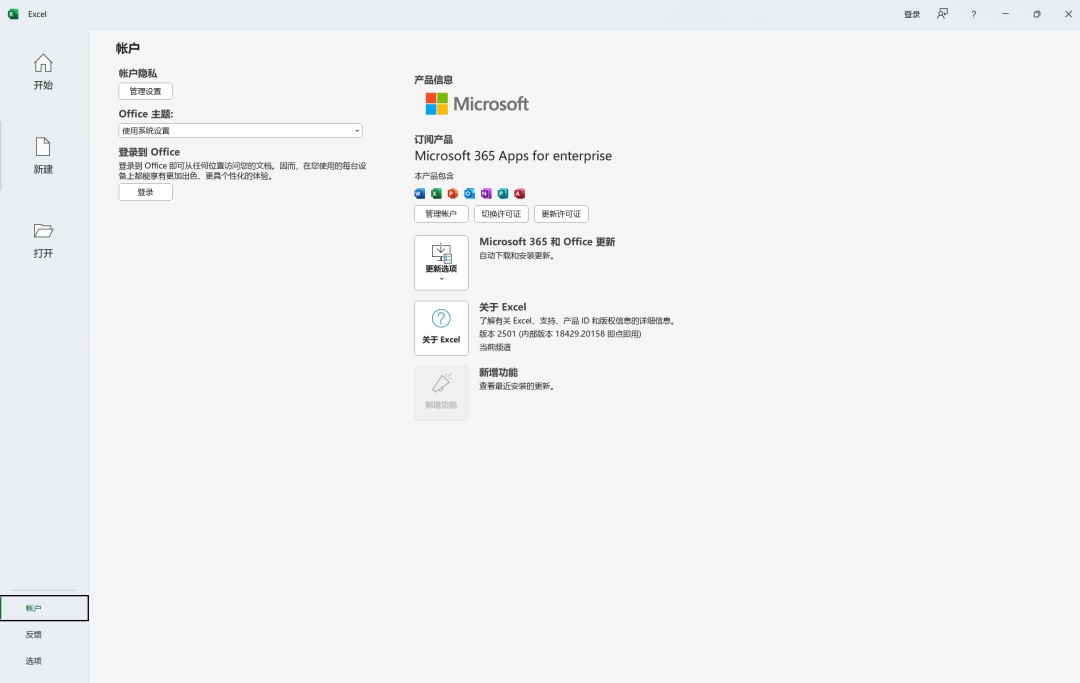
Task: Open the 关于 Excel button
Action: click(x=442, y=328)
